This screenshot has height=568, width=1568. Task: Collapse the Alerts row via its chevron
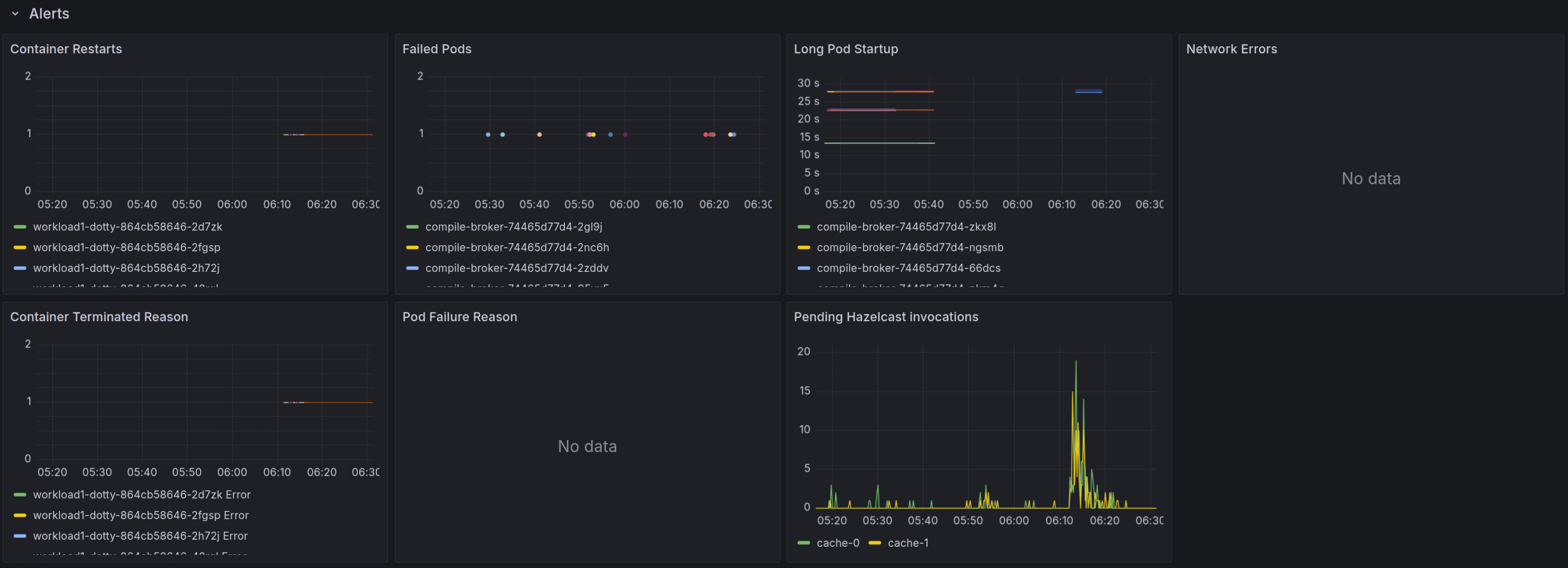15,14
